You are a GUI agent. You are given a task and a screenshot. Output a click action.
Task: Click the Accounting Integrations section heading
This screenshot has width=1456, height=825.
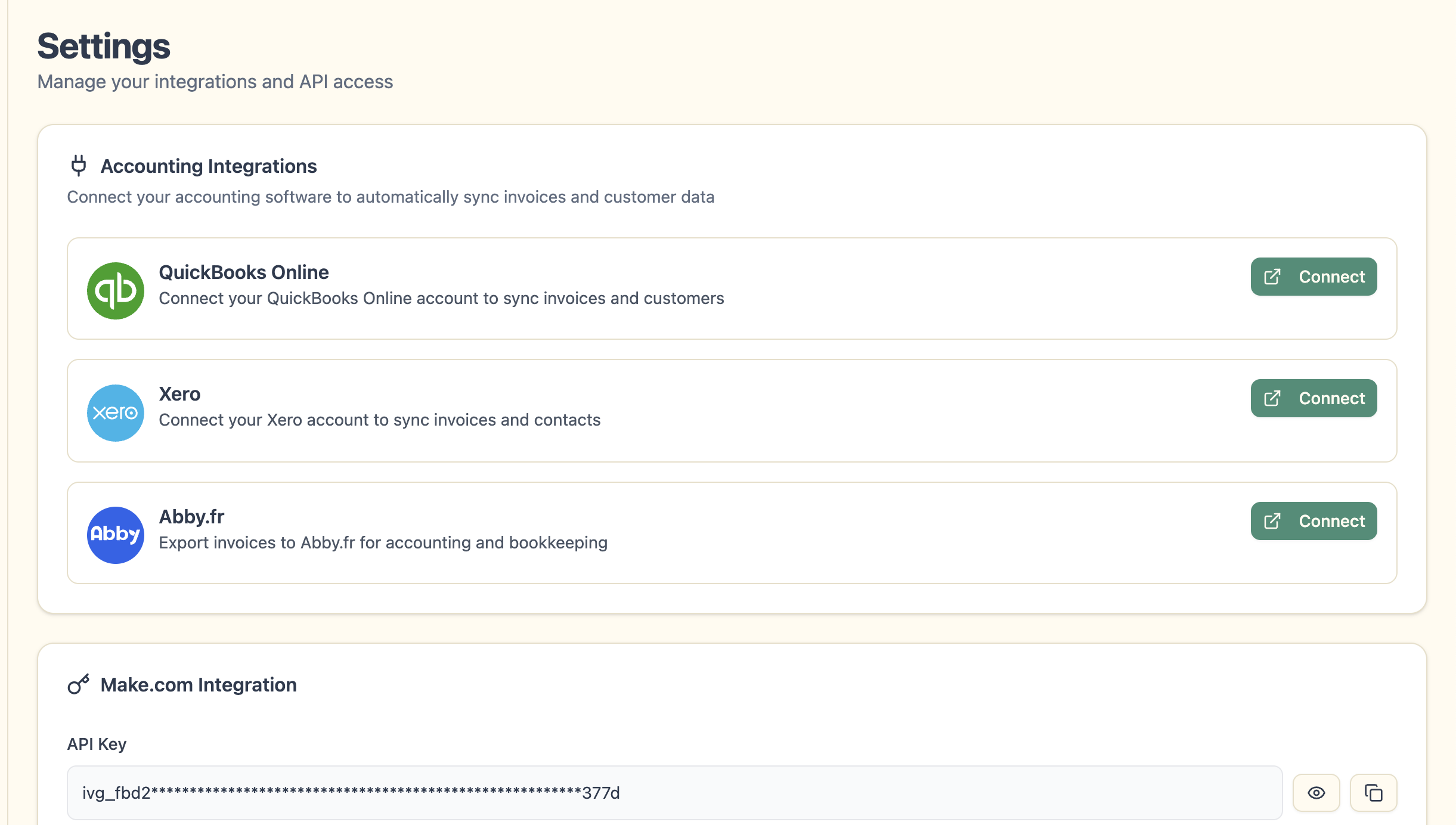pos(208,166)
